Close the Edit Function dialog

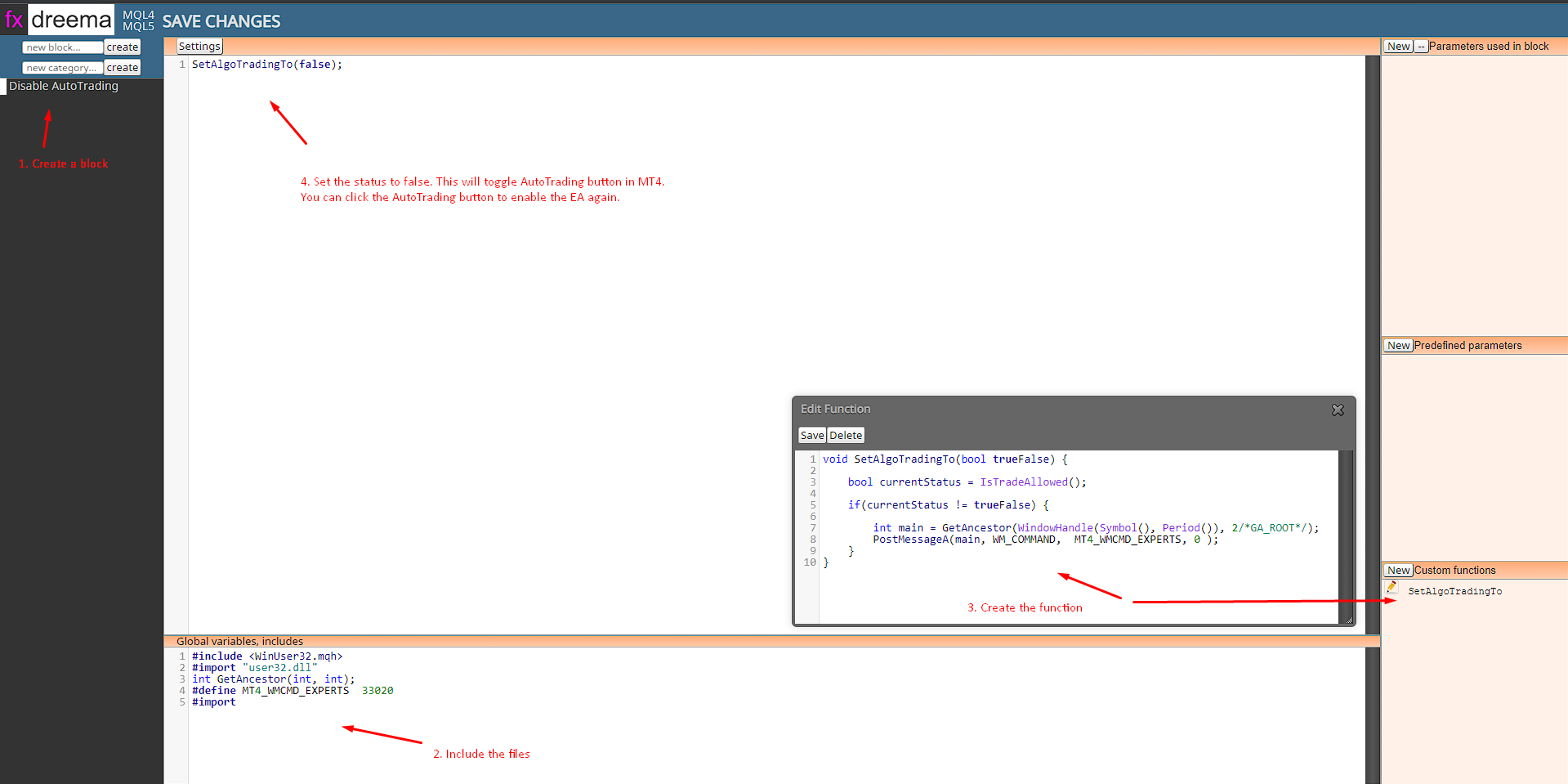click(x=1338, y=410)
